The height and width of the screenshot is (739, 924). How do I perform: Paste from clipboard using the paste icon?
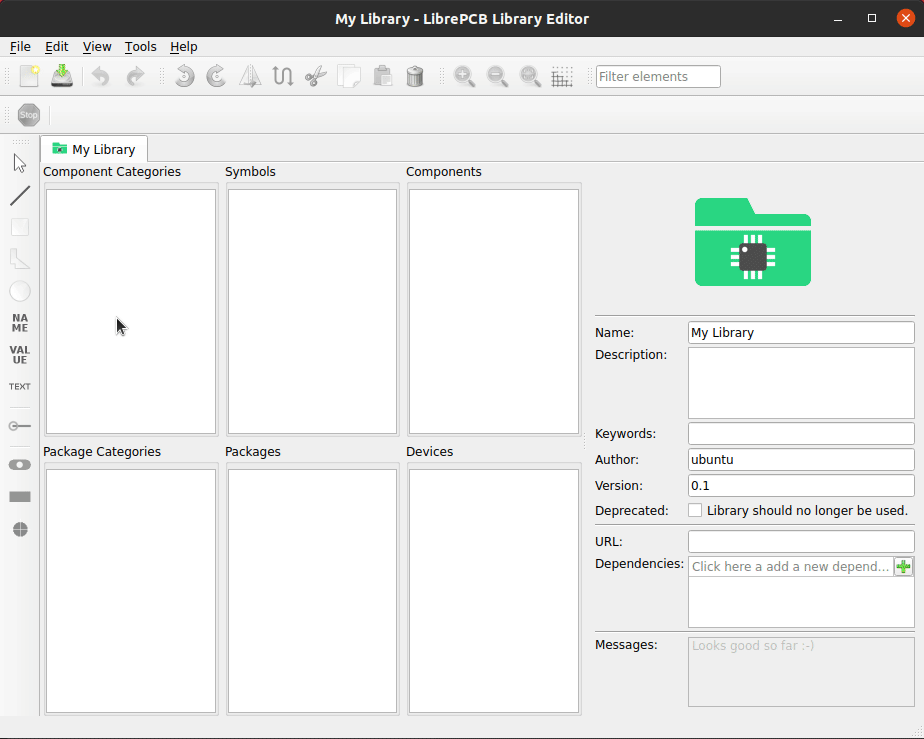382,77
